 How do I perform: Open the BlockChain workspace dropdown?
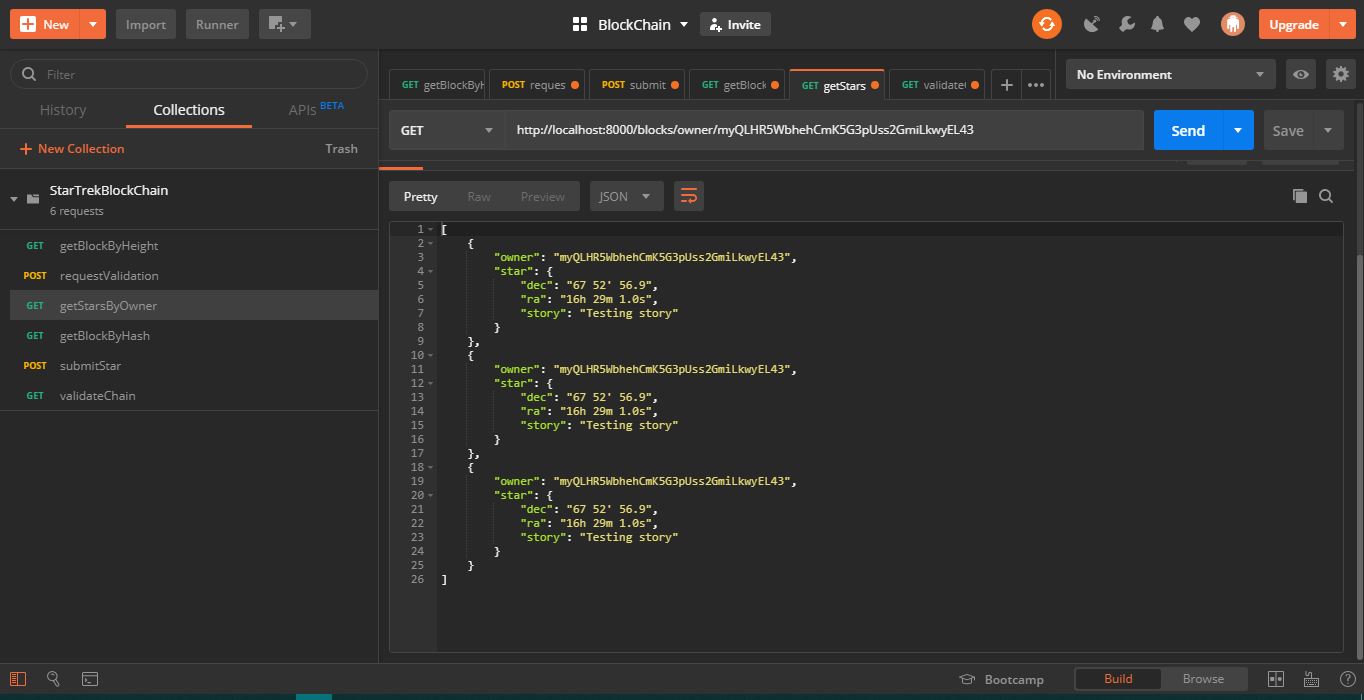pos(684,24)
